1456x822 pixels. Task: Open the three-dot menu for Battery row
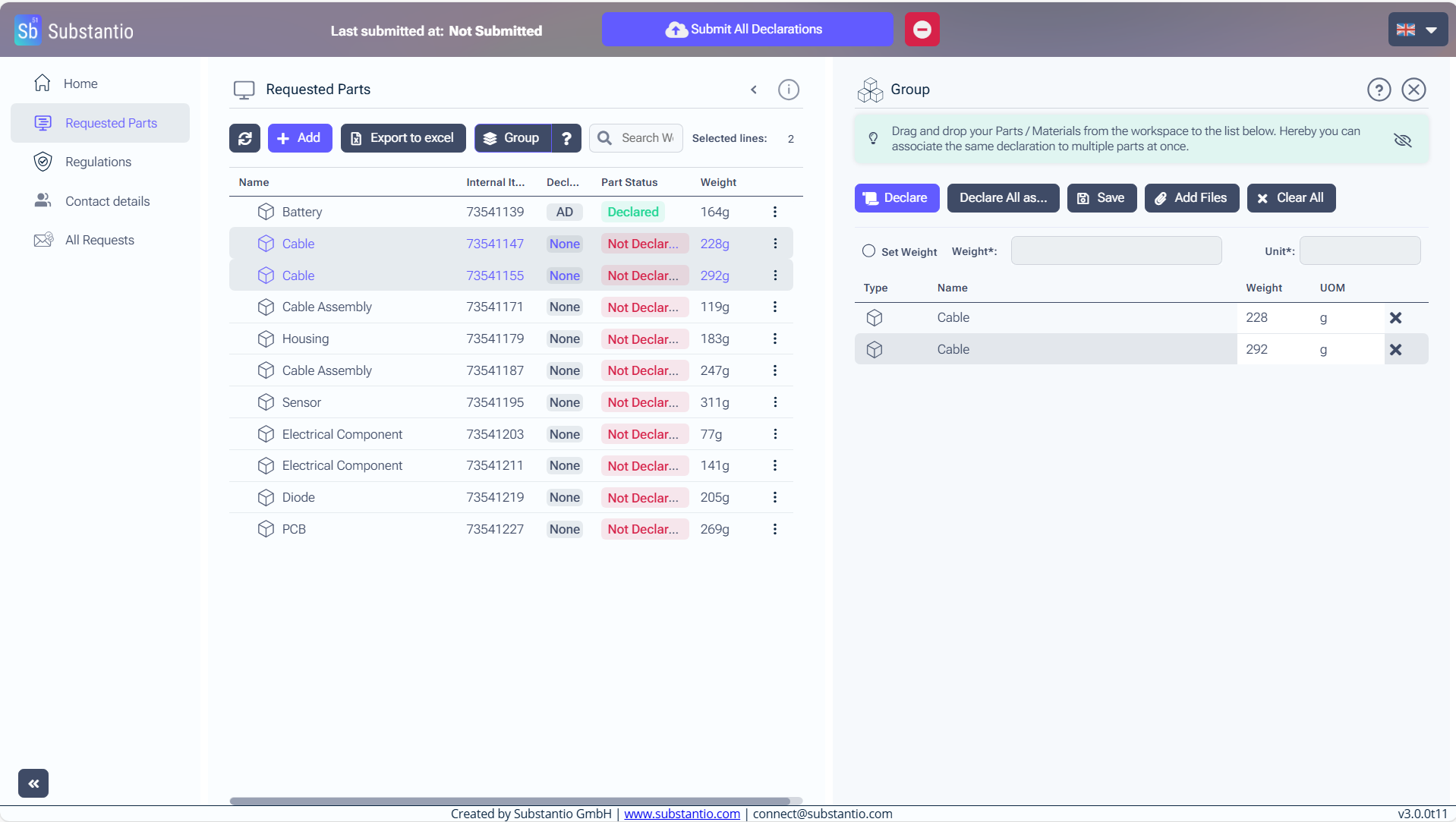[774, 212]
